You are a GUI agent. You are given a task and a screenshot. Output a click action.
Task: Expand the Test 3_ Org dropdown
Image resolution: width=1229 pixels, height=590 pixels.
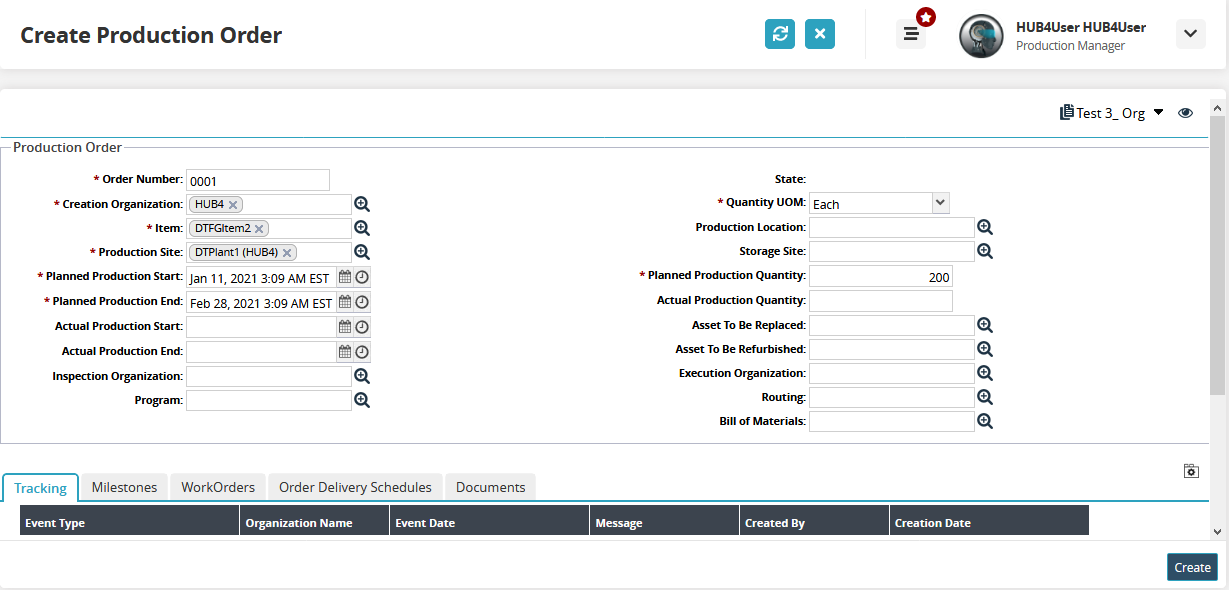pos(1158,112)
